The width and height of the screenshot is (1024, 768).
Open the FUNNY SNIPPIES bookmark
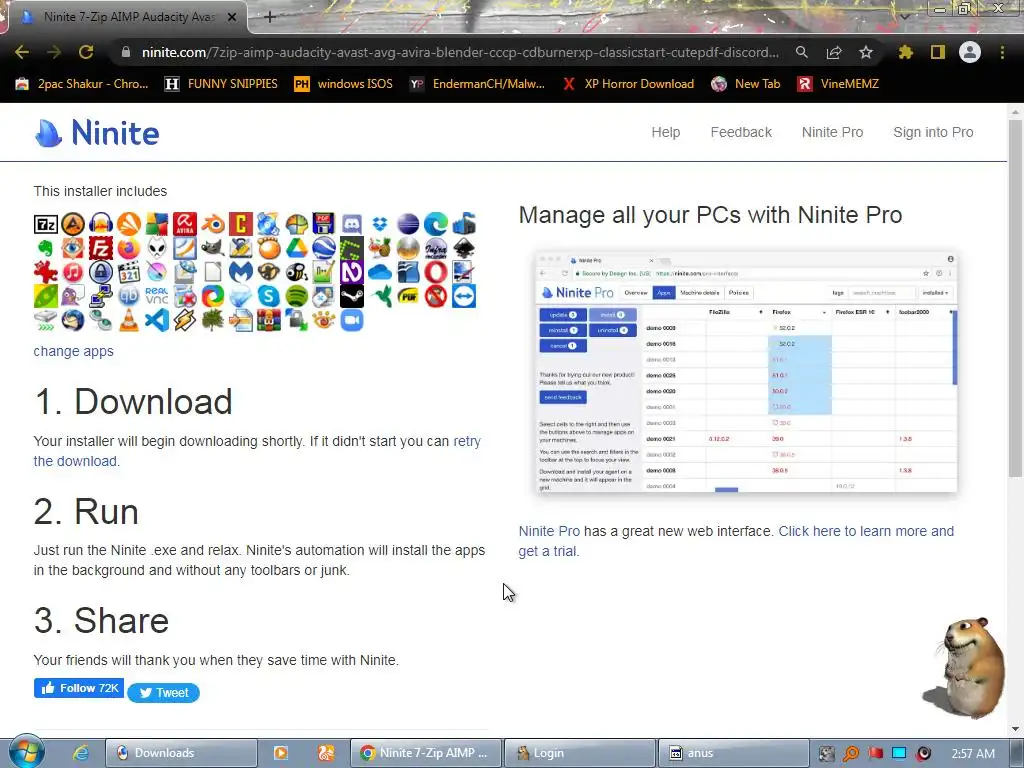221,84
